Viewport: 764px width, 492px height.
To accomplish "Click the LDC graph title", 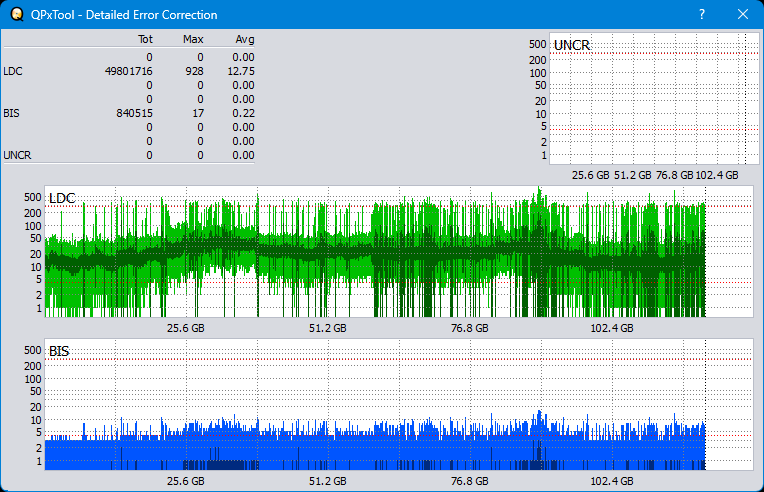I will [62, 198].
